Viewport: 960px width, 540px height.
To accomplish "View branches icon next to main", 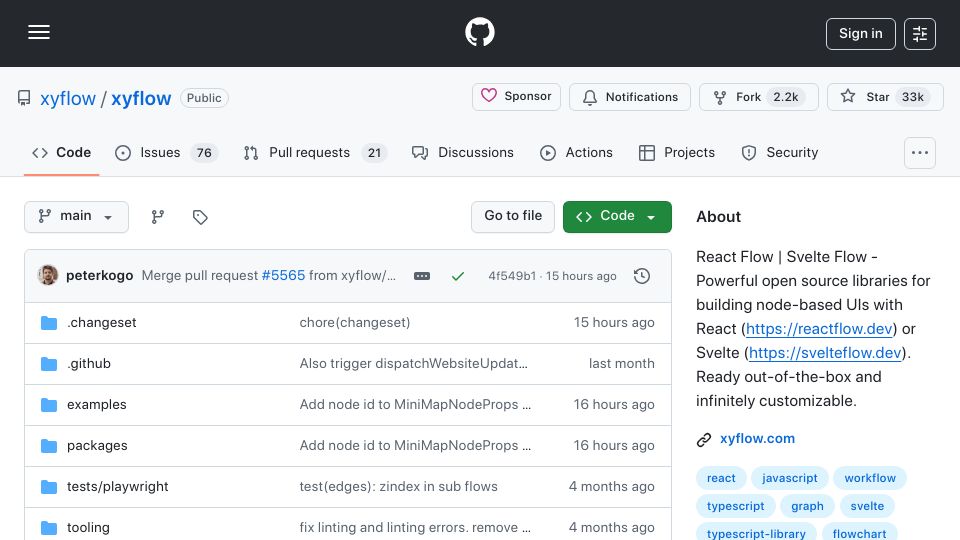I will tap(158, 217).
